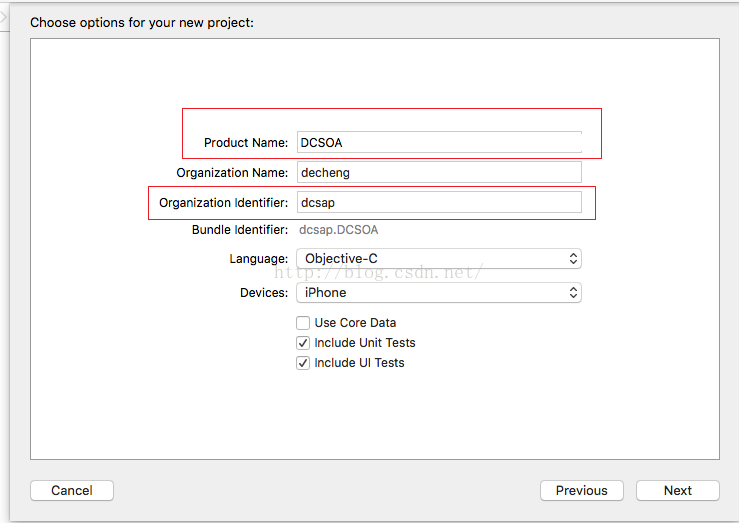
Task: Click the up-down arrows on Devices popup
Action: [x=573, y=293]
